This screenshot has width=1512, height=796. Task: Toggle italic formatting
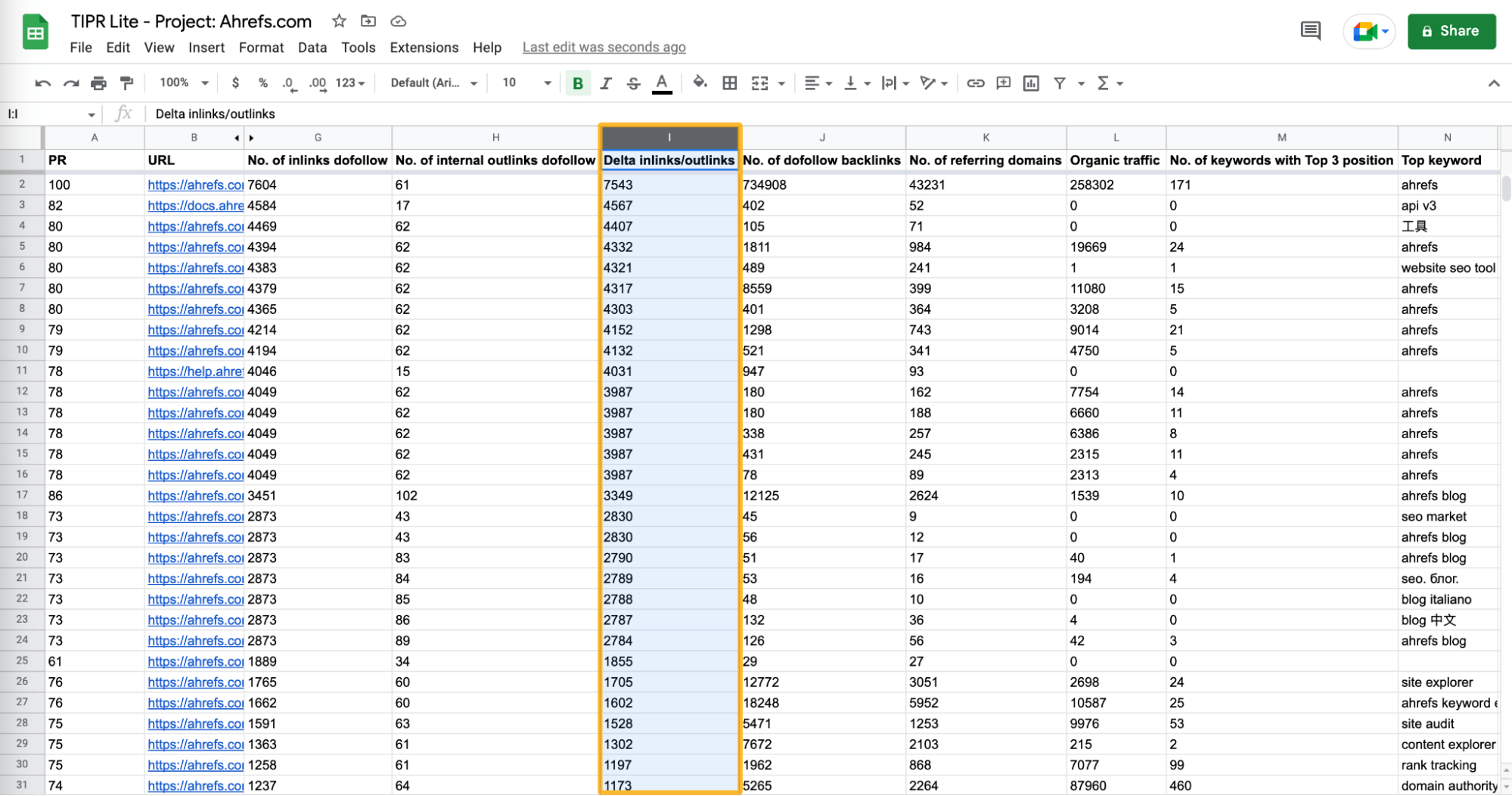[605, 83]
